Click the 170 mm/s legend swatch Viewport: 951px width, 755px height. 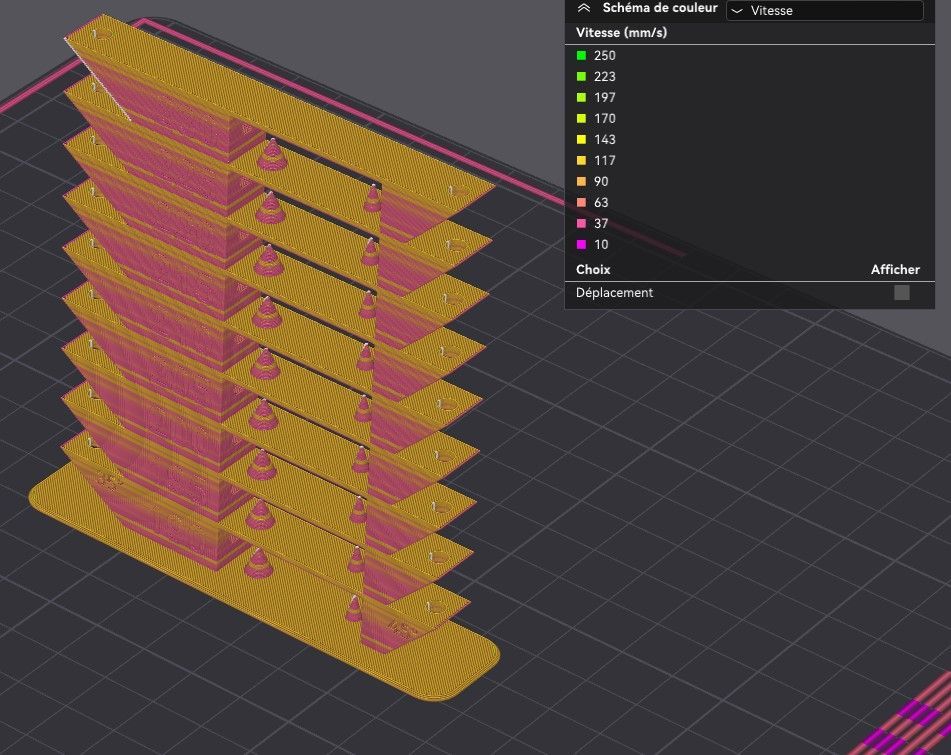[x=581, y=118]
